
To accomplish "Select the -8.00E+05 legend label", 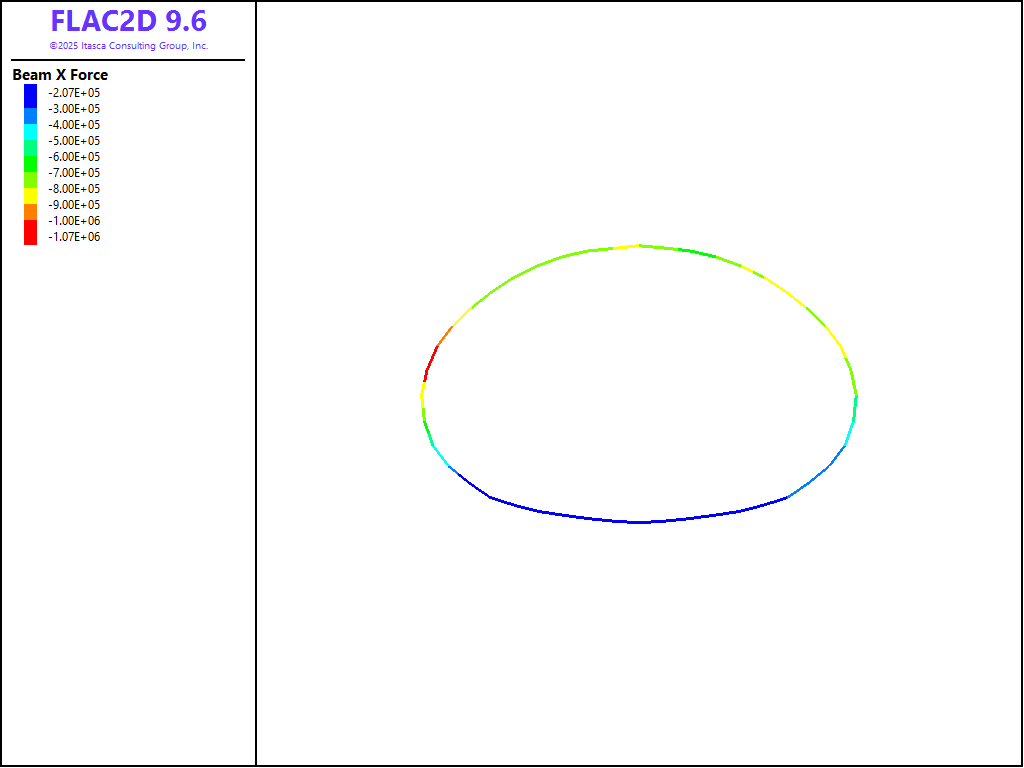I will click(x=74, y=189).
